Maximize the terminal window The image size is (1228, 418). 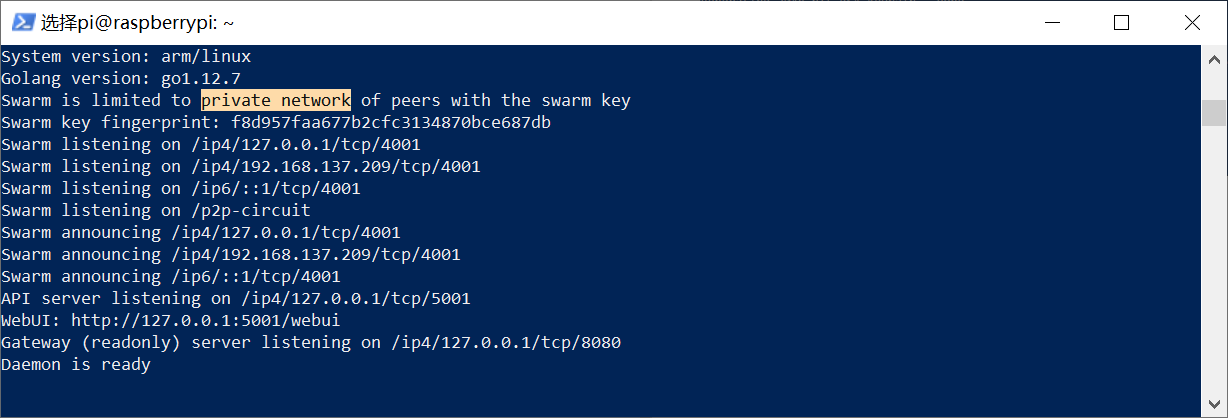point(1121,22)
